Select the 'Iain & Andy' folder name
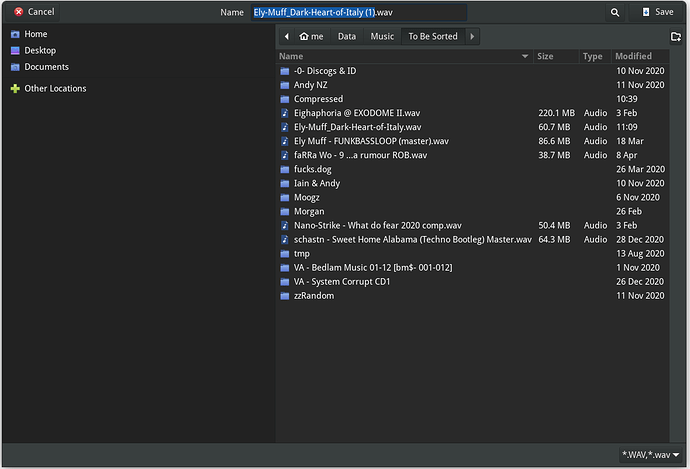This screenshot has height=469, width=690. pyautogui.click(x=317, y=183)
